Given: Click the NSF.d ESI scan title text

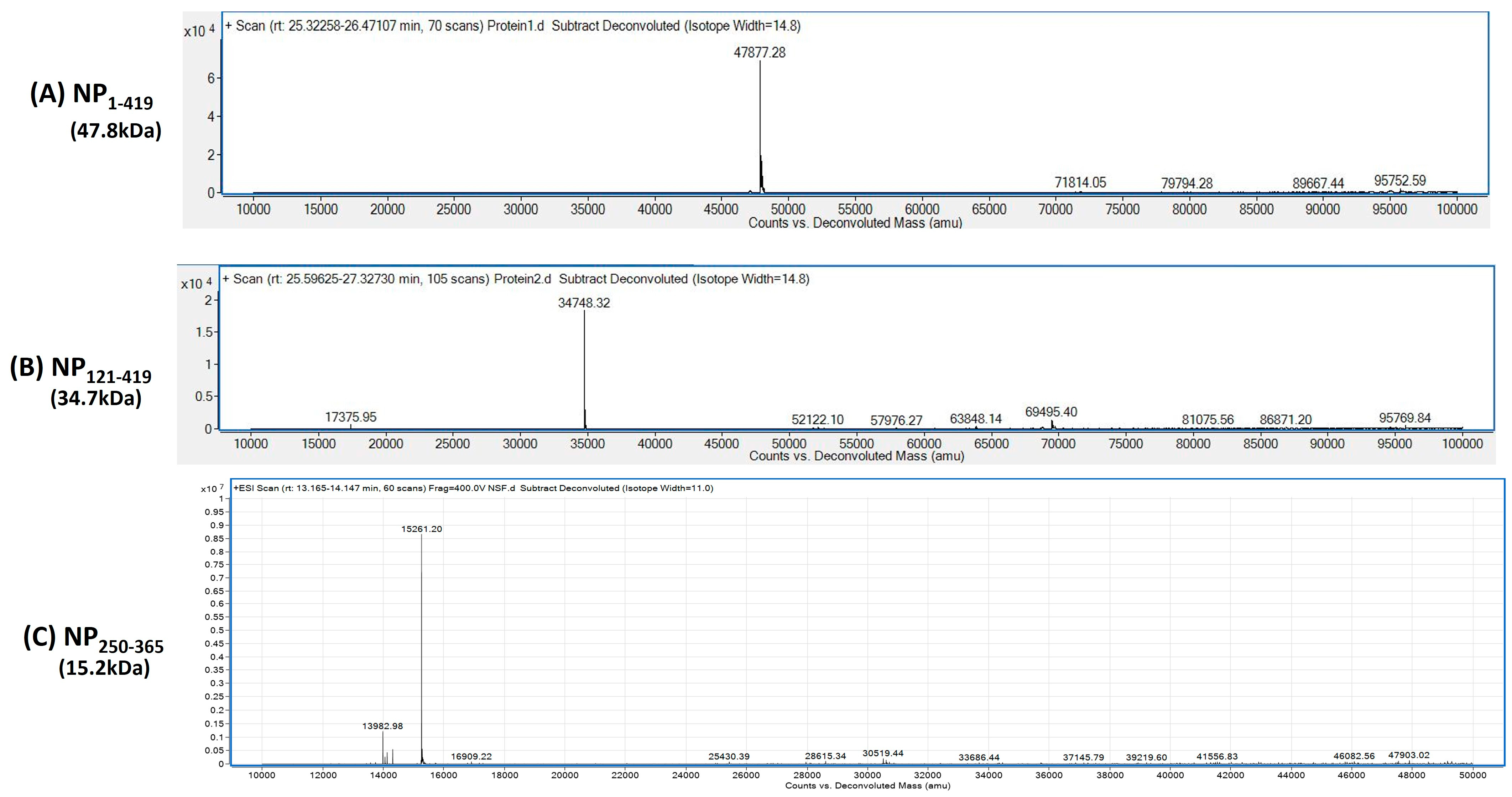Looking at the screenshot, I should click(473, 488).
